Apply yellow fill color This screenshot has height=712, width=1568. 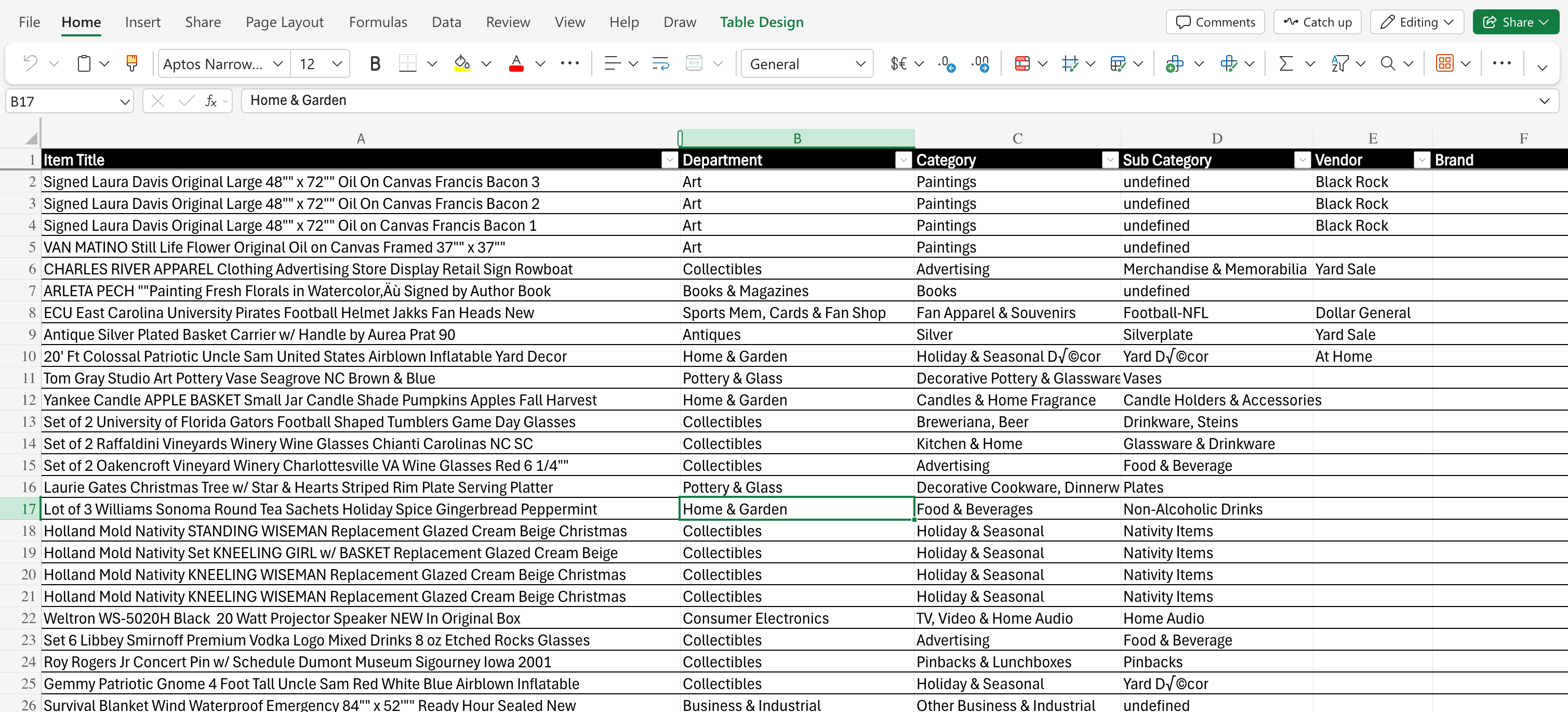tap(462, 63)
